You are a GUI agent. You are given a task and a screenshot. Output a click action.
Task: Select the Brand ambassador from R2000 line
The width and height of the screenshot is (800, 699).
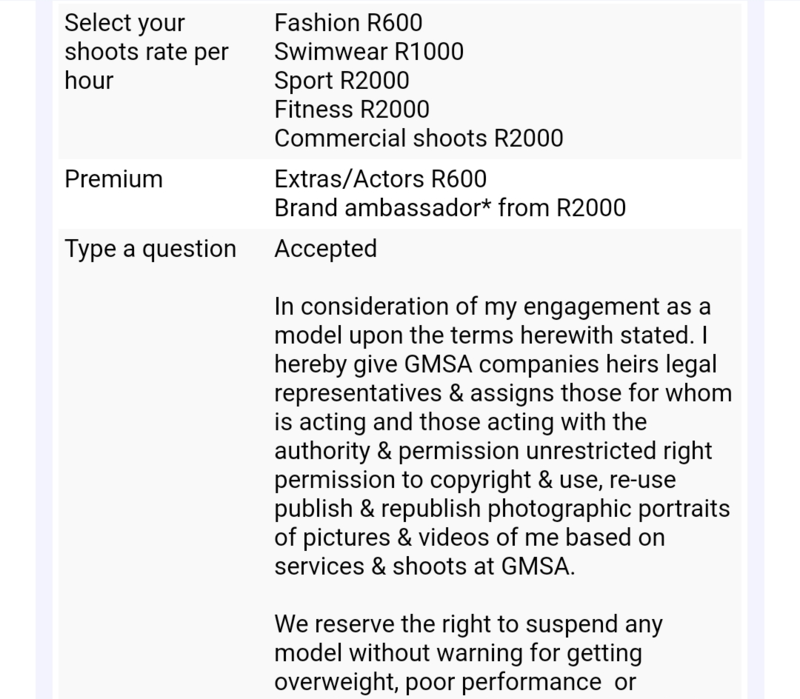click(x=450, y=208)
